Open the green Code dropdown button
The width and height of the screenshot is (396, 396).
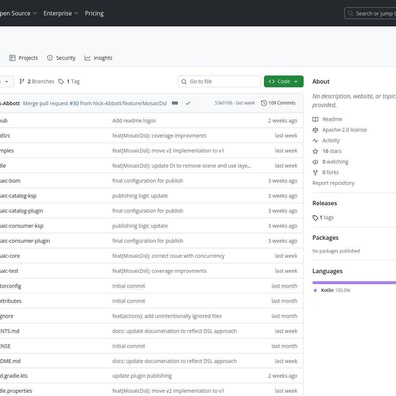[284, 81]
